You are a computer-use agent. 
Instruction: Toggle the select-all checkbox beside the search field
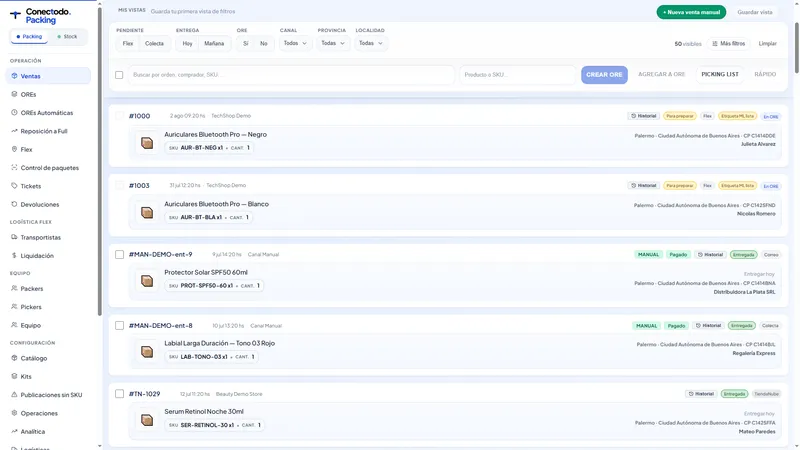point(119,75)
